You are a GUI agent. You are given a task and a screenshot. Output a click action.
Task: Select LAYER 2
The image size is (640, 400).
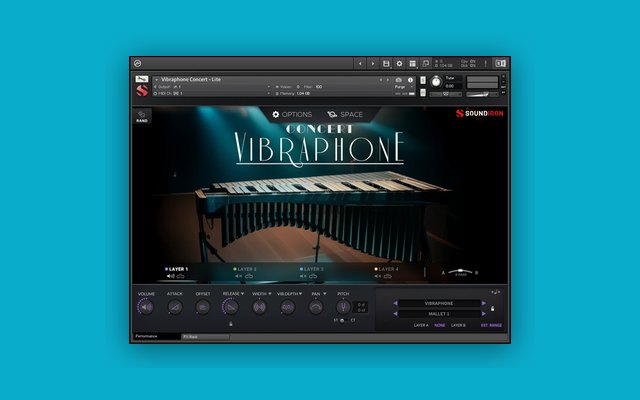point(245,269)
